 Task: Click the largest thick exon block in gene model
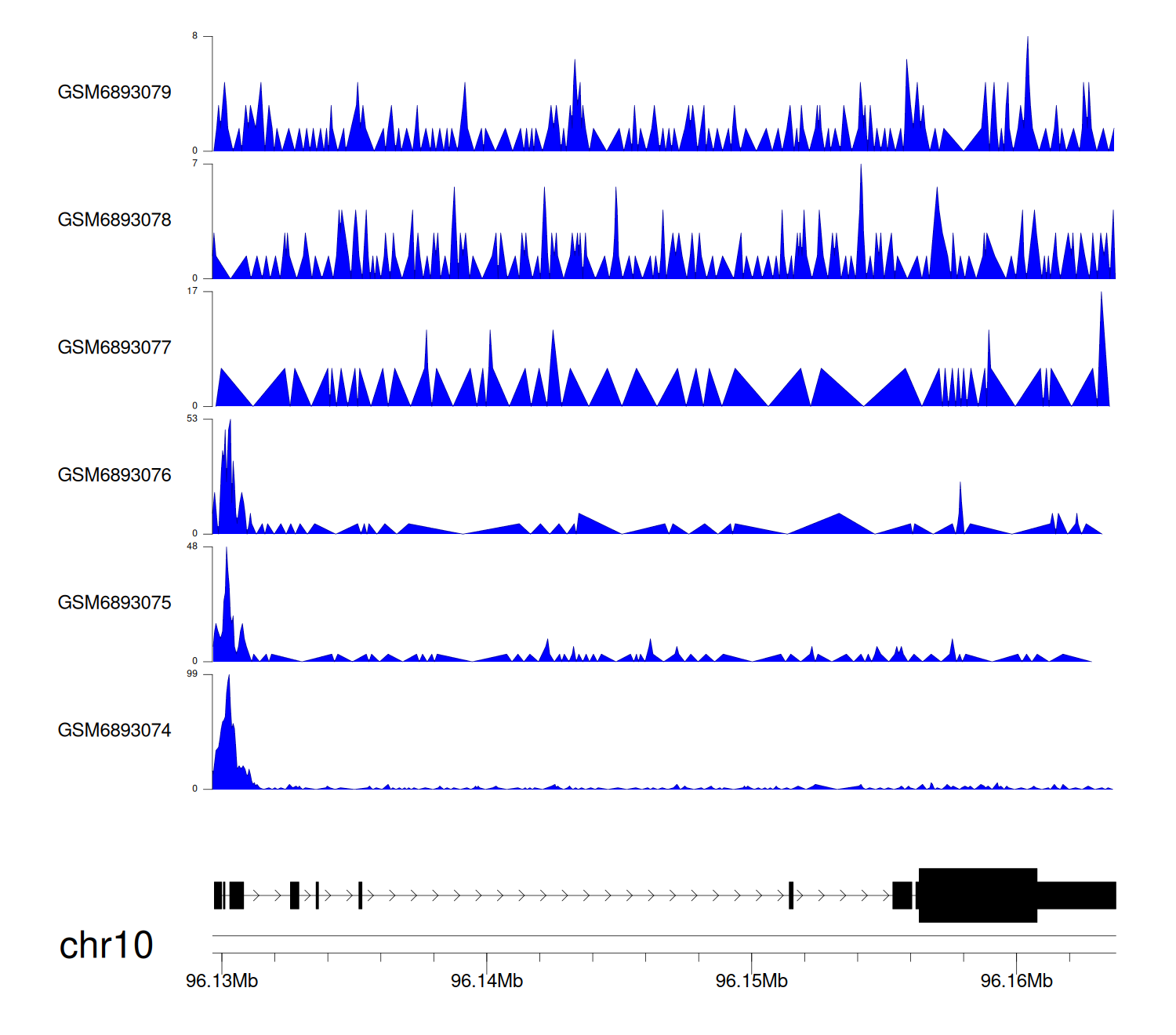(x=978, y=895)
